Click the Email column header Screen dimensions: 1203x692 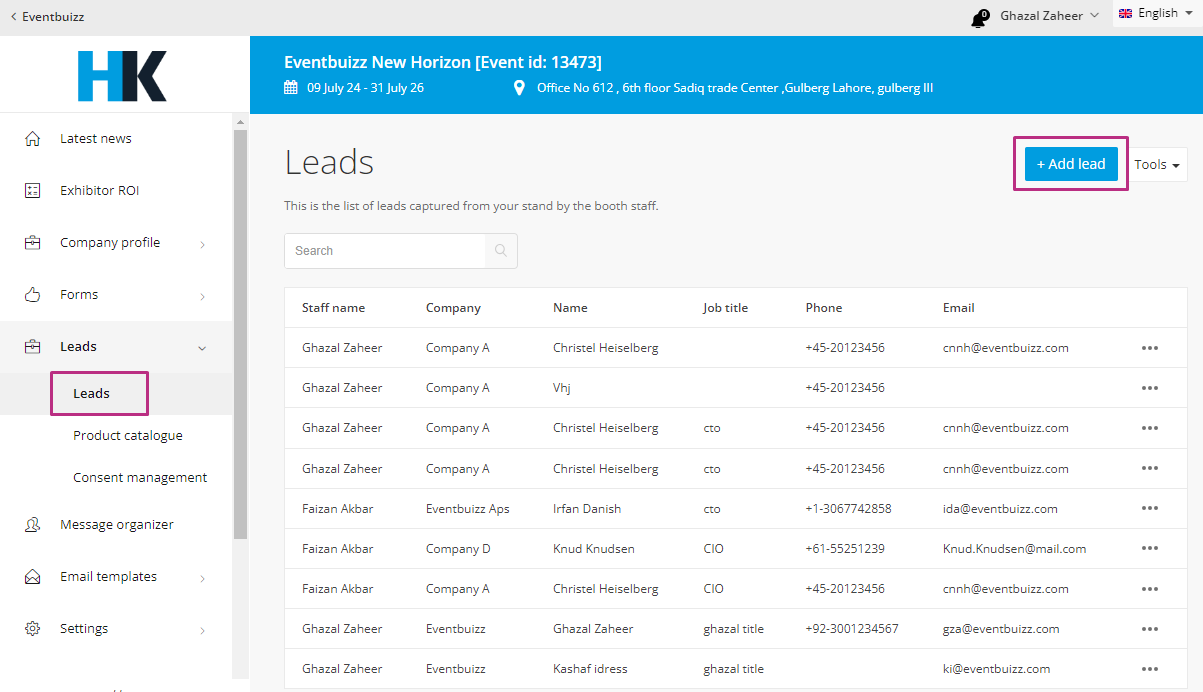tap(958, 308)
